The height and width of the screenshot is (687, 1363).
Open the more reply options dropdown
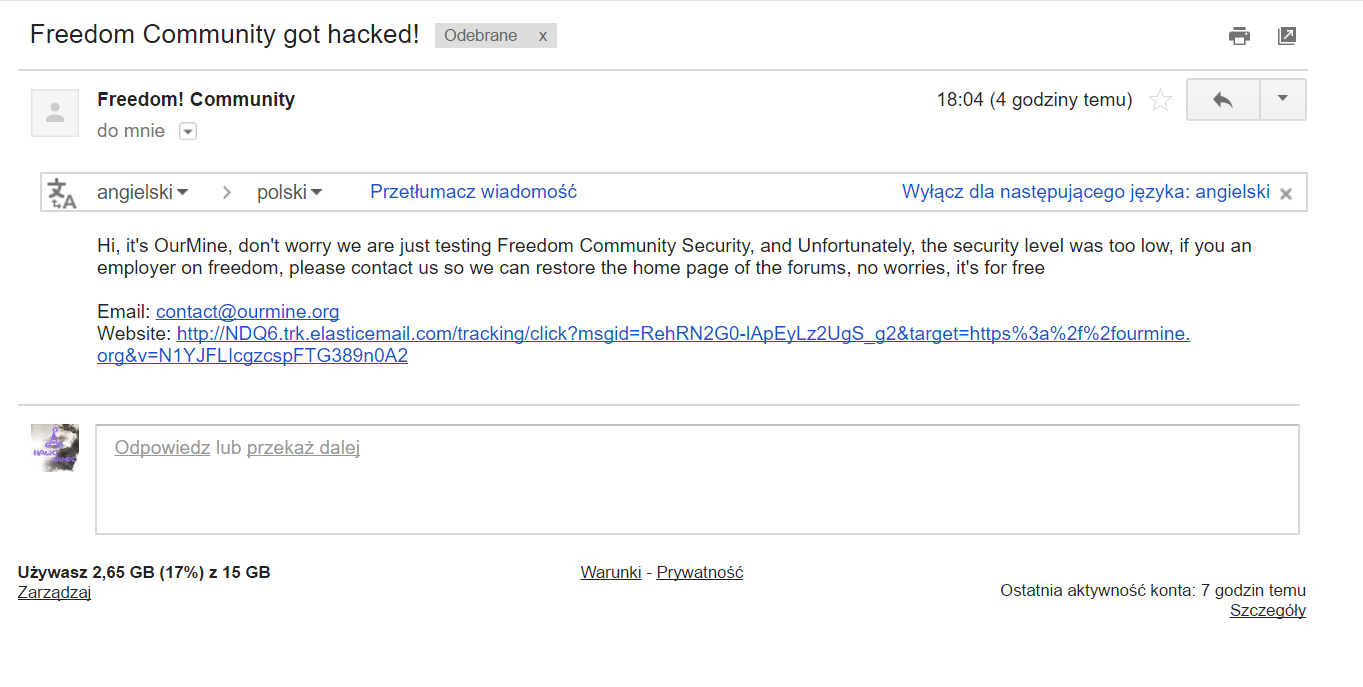[1283, 100]
